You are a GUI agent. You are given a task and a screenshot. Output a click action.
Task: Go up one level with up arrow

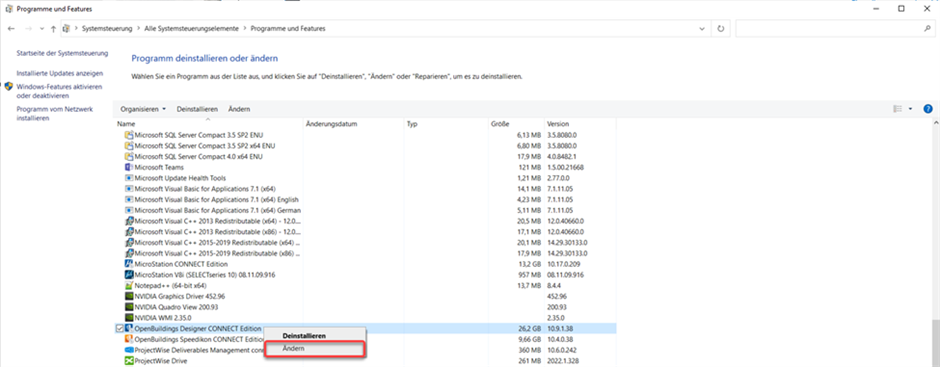point(53,28)
